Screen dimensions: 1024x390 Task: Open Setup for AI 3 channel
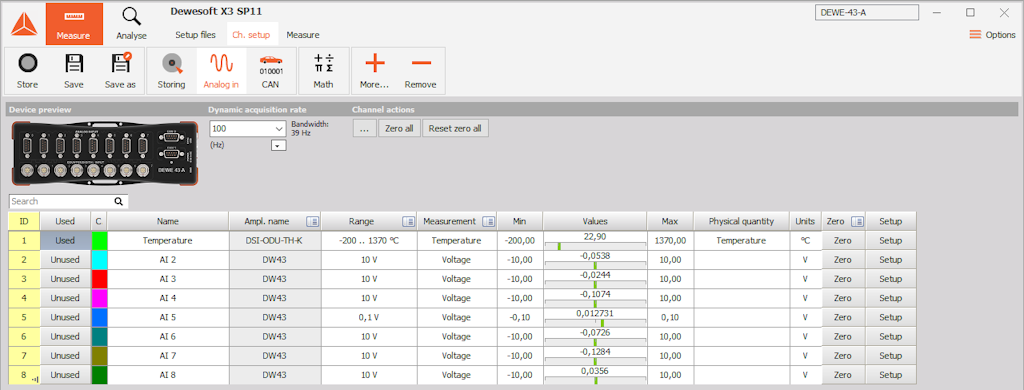[x=891, y=279]
